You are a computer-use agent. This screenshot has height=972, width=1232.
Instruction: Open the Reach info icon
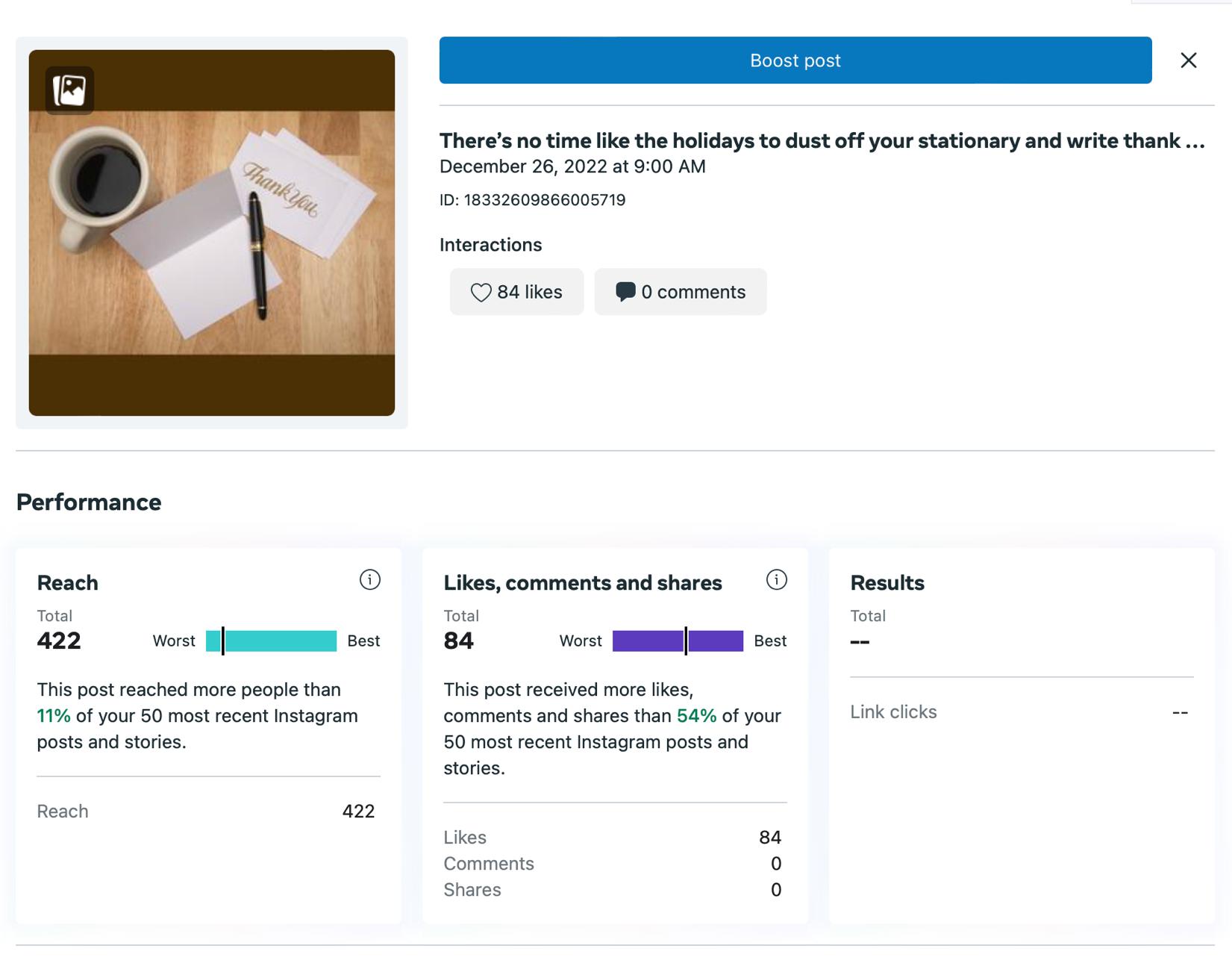click(369, 580)
